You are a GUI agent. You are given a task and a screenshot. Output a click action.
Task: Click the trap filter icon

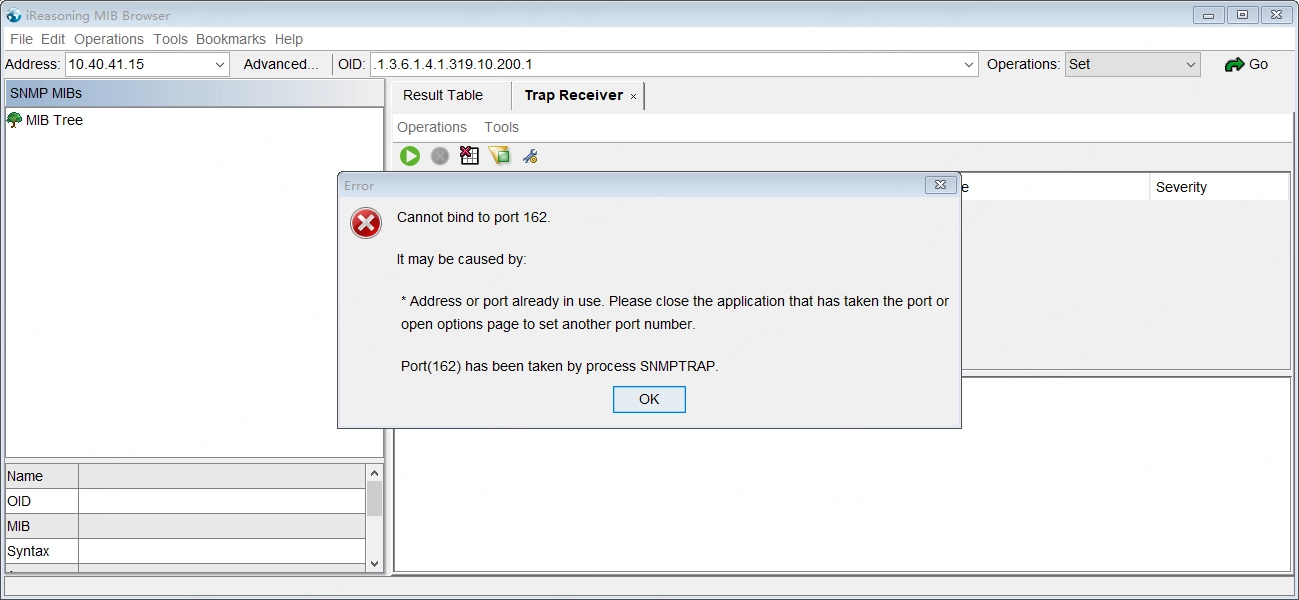[x=499, y=156]
